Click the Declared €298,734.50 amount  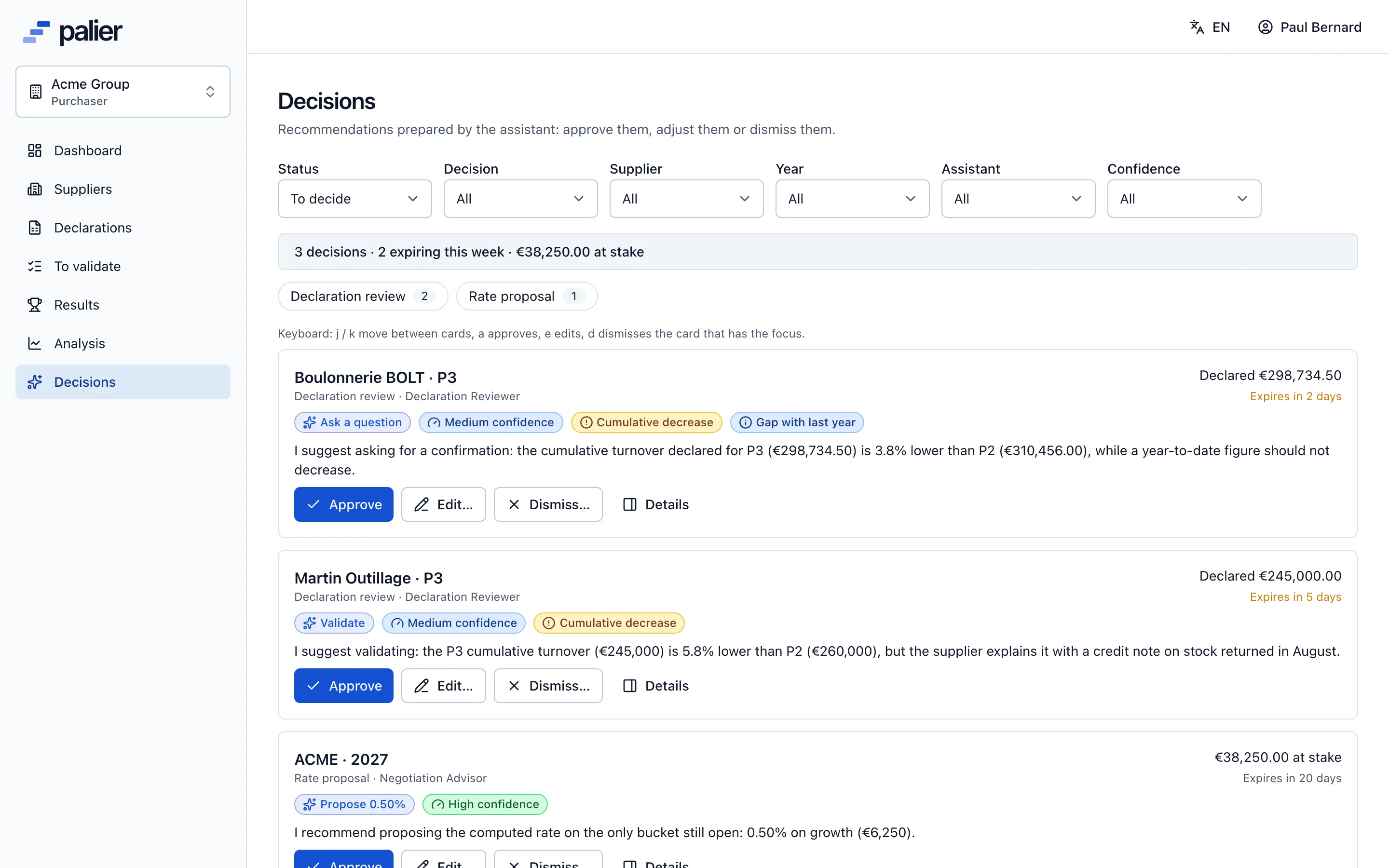point(1269,376)
